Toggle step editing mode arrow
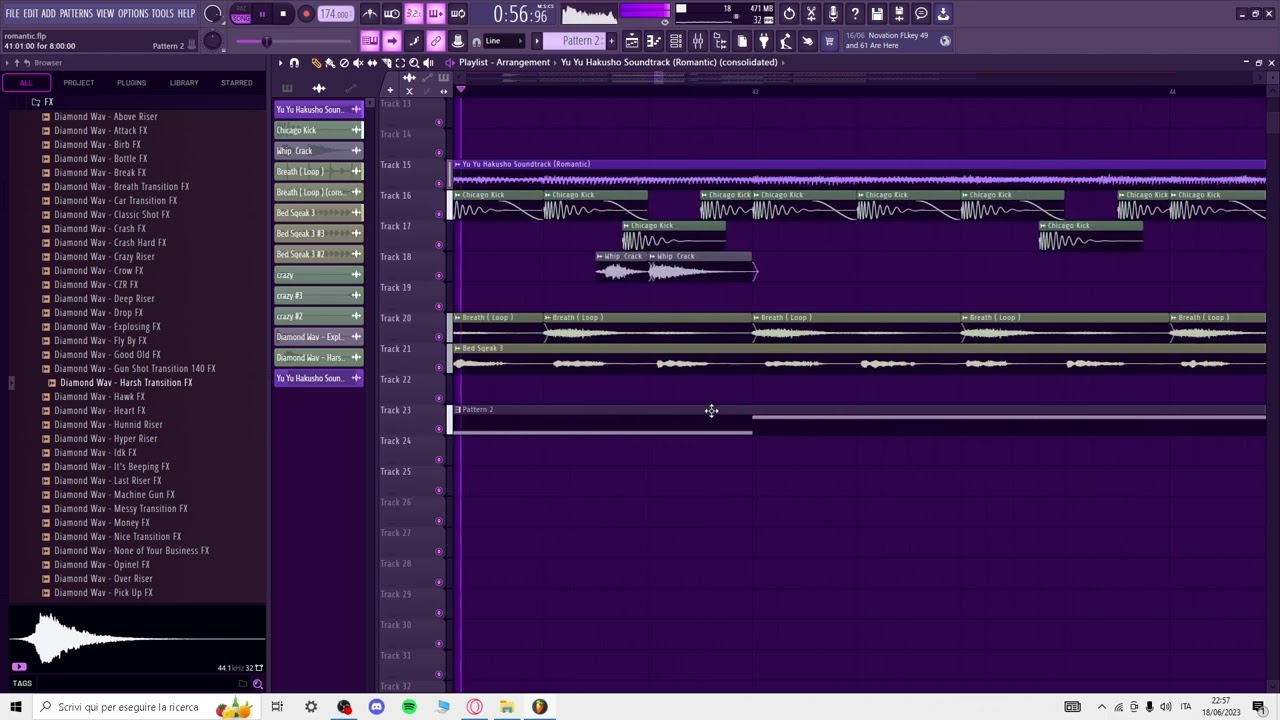The width and height of the screenshot is (1280, 720). coord(391,41)
